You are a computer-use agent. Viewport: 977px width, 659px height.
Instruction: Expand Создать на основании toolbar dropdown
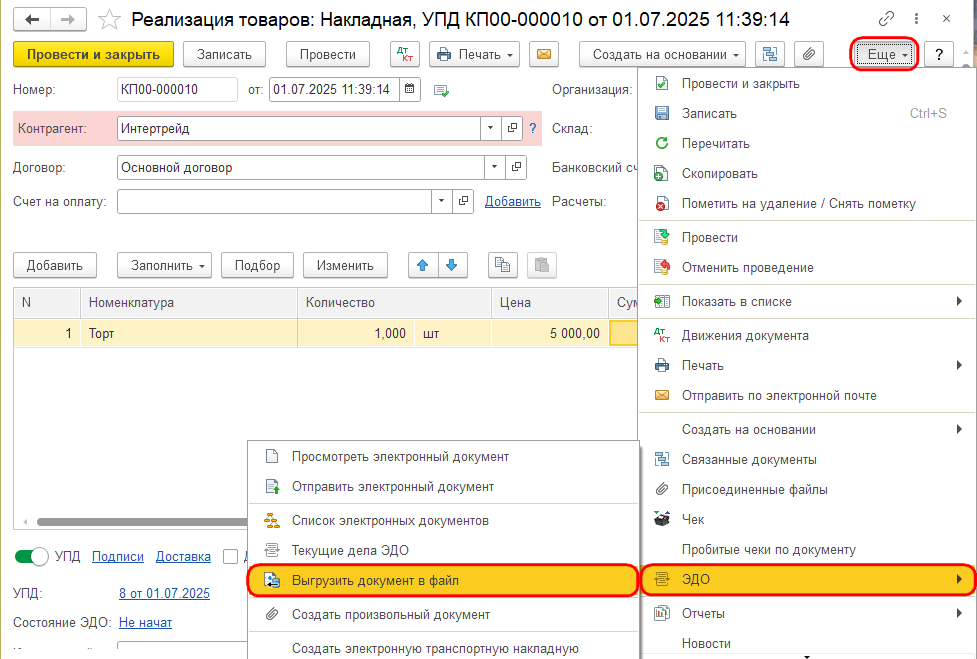(x=662, y=55)
